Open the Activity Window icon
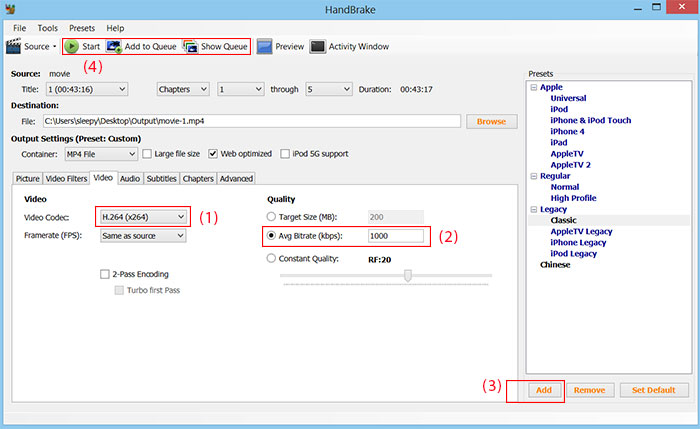The height and width of the screenshot is (429, 700). click(317, 46)
